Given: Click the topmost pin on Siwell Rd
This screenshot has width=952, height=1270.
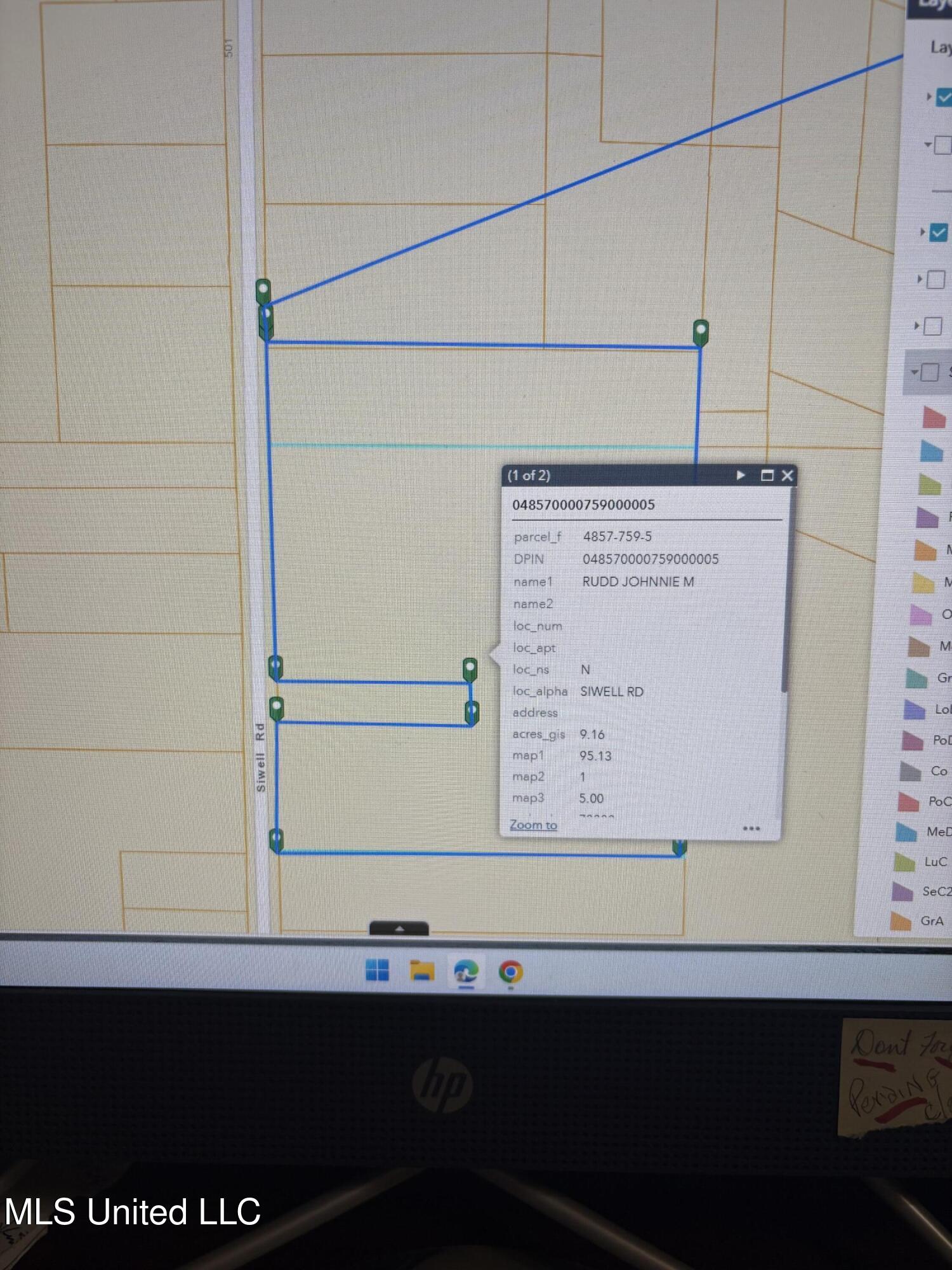Looking at the screenshot, I should tap(263, 290).
